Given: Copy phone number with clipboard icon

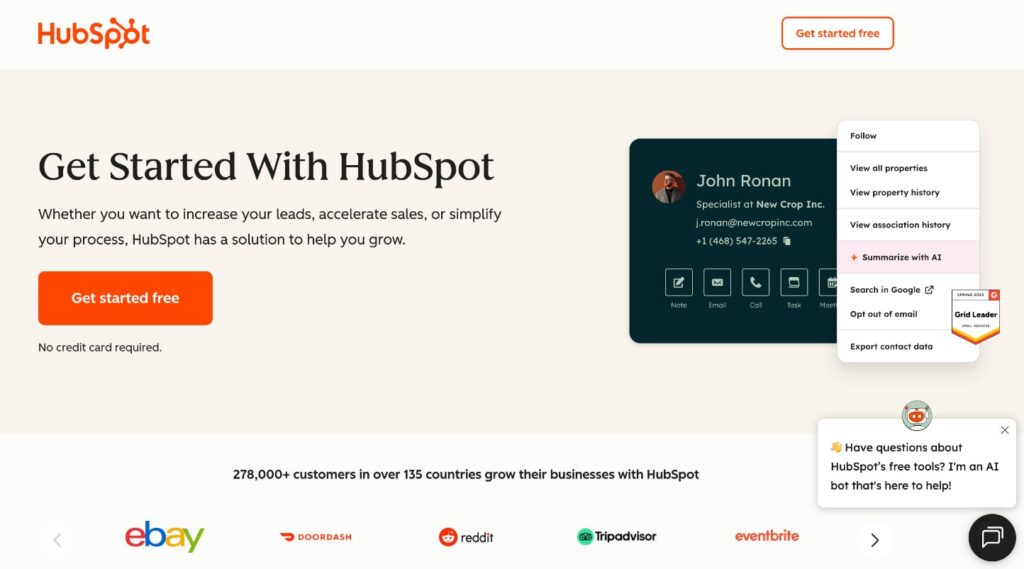Looking at the screenshot, I should (787, 241).
